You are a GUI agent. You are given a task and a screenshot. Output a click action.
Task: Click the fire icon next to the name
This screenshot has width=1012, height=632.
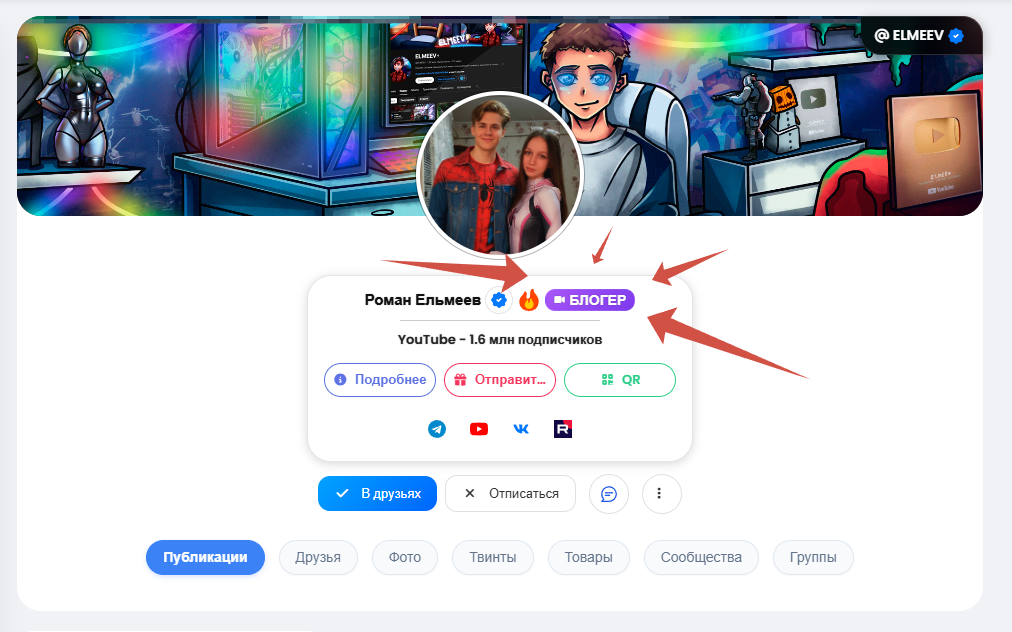click(x=529, y=300)
